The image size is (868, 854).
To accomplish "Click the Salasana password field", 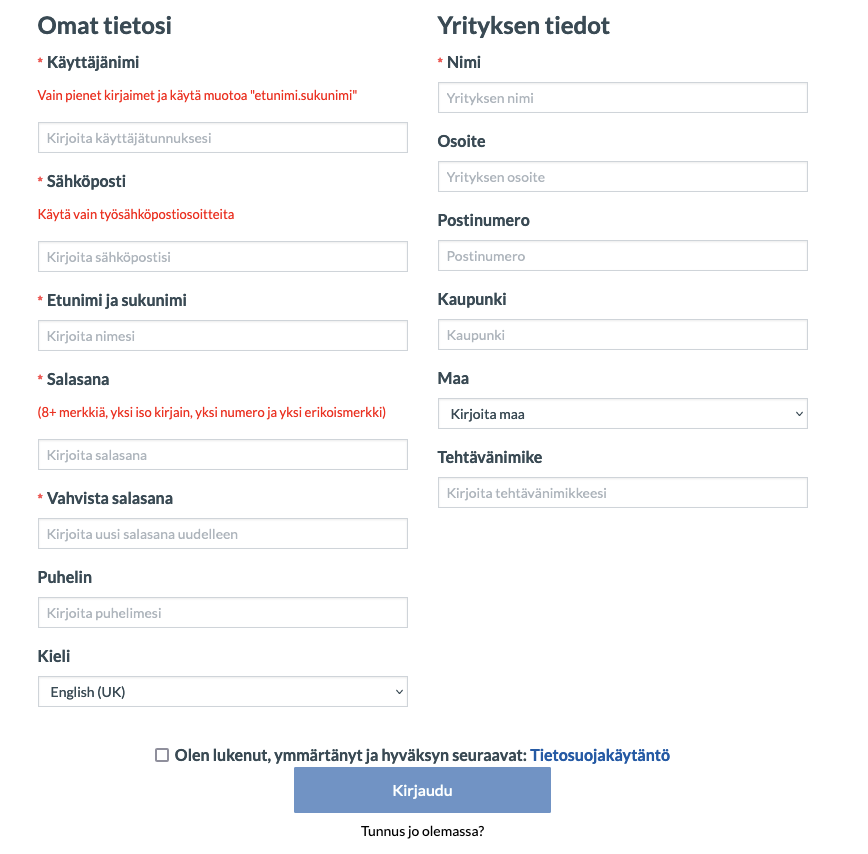I will (222, 455).
